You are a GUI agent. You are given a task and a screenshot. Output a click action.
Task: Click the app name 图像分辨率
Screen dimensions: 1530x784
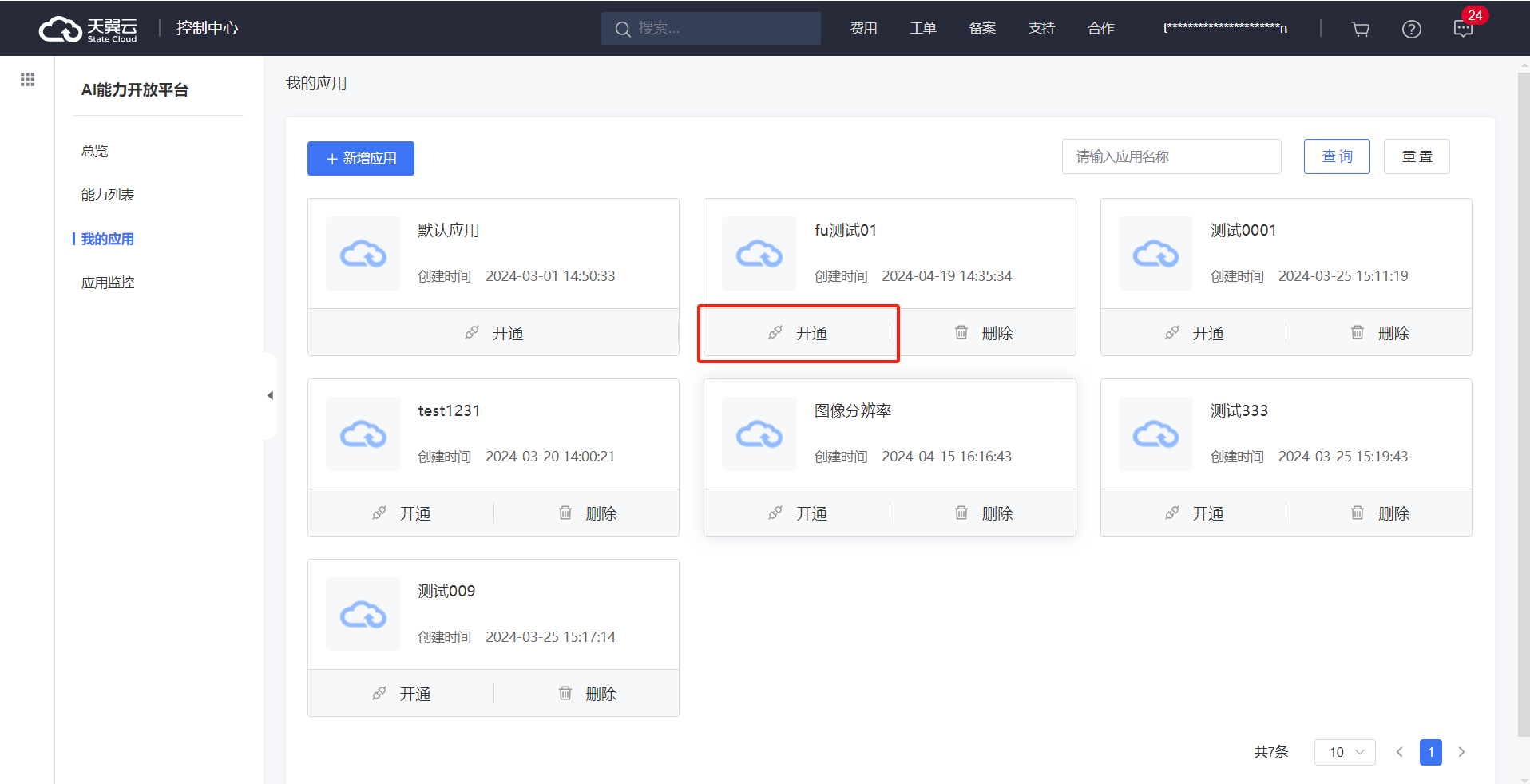click(853, 410)
